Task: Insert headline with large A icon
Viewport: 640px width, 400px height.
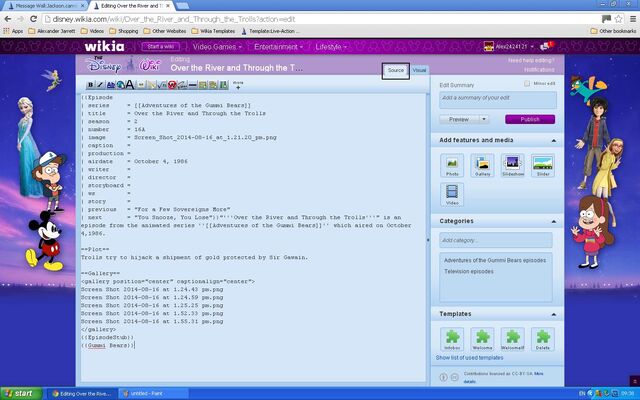Action: pyautogui.click(x=130, y=85)
